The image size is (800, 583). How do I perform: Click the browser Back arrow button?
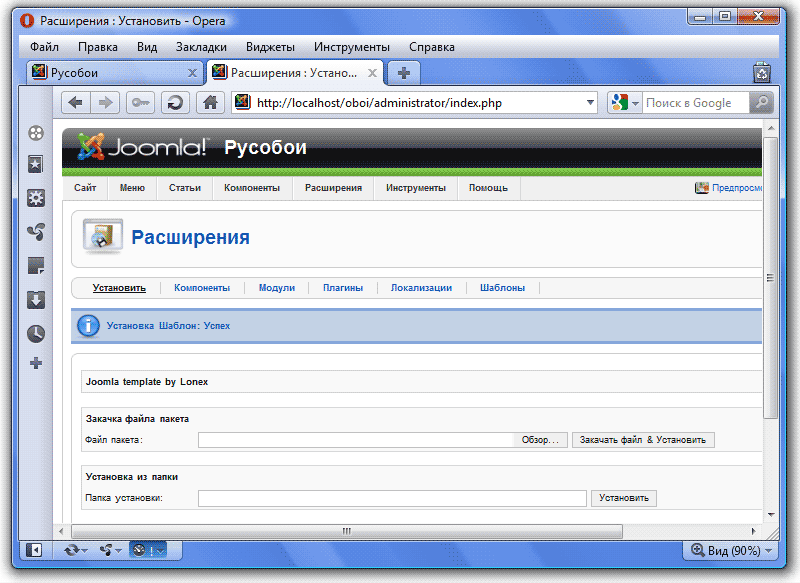click(x=76, y=103)
